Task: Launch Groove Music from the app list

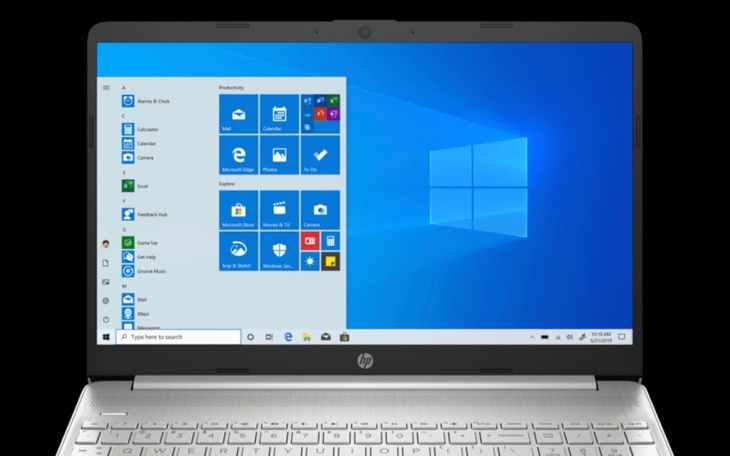Action: 144,271
